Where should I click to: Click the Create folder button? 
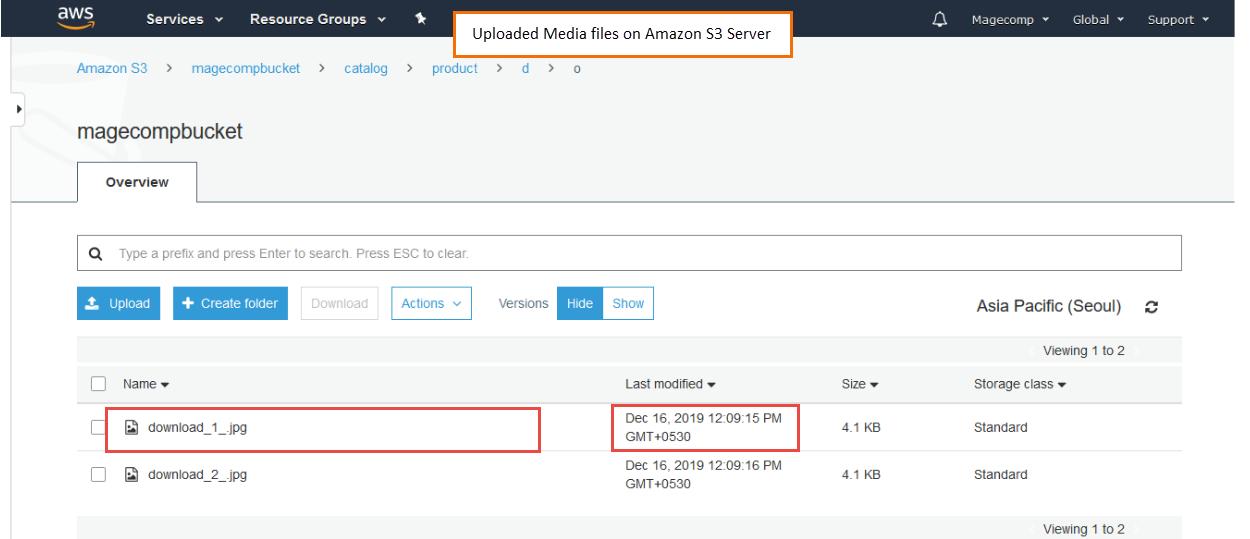click(x=231, y=304)
